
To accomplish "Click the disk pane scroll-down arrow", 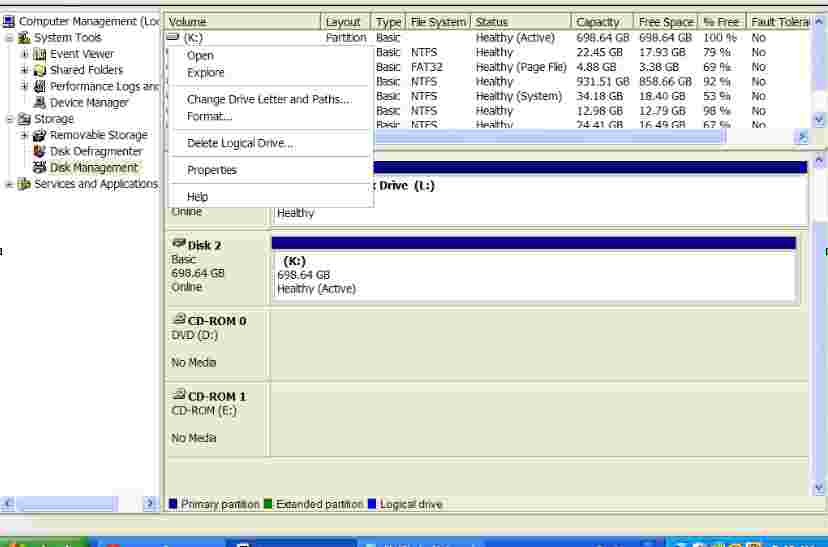I will coord(820,488).
